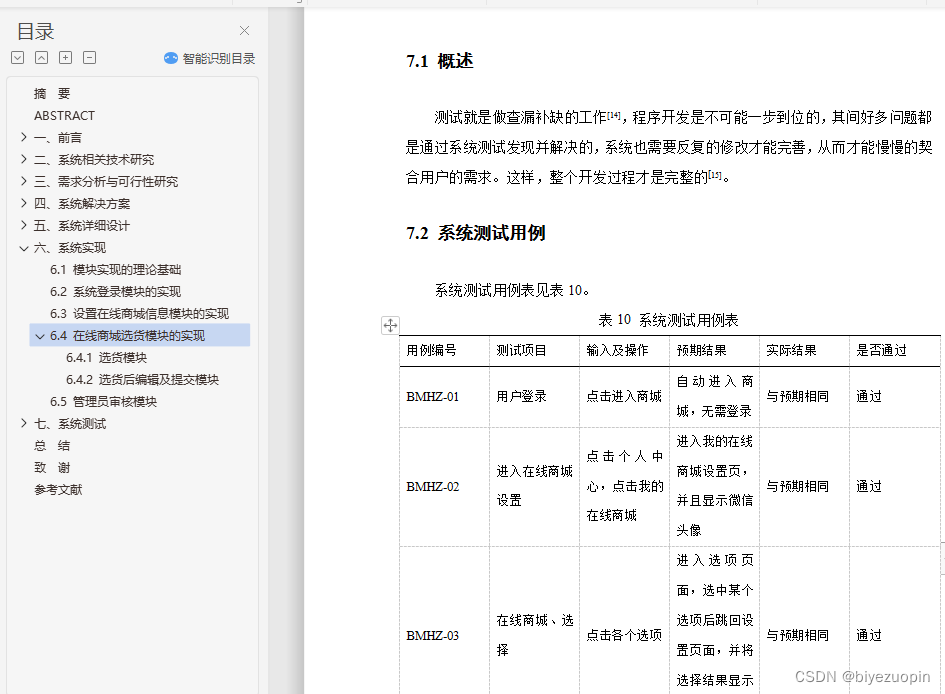
Task: Click the 进入在线商城设置 cell
Action: coord(535,486)
